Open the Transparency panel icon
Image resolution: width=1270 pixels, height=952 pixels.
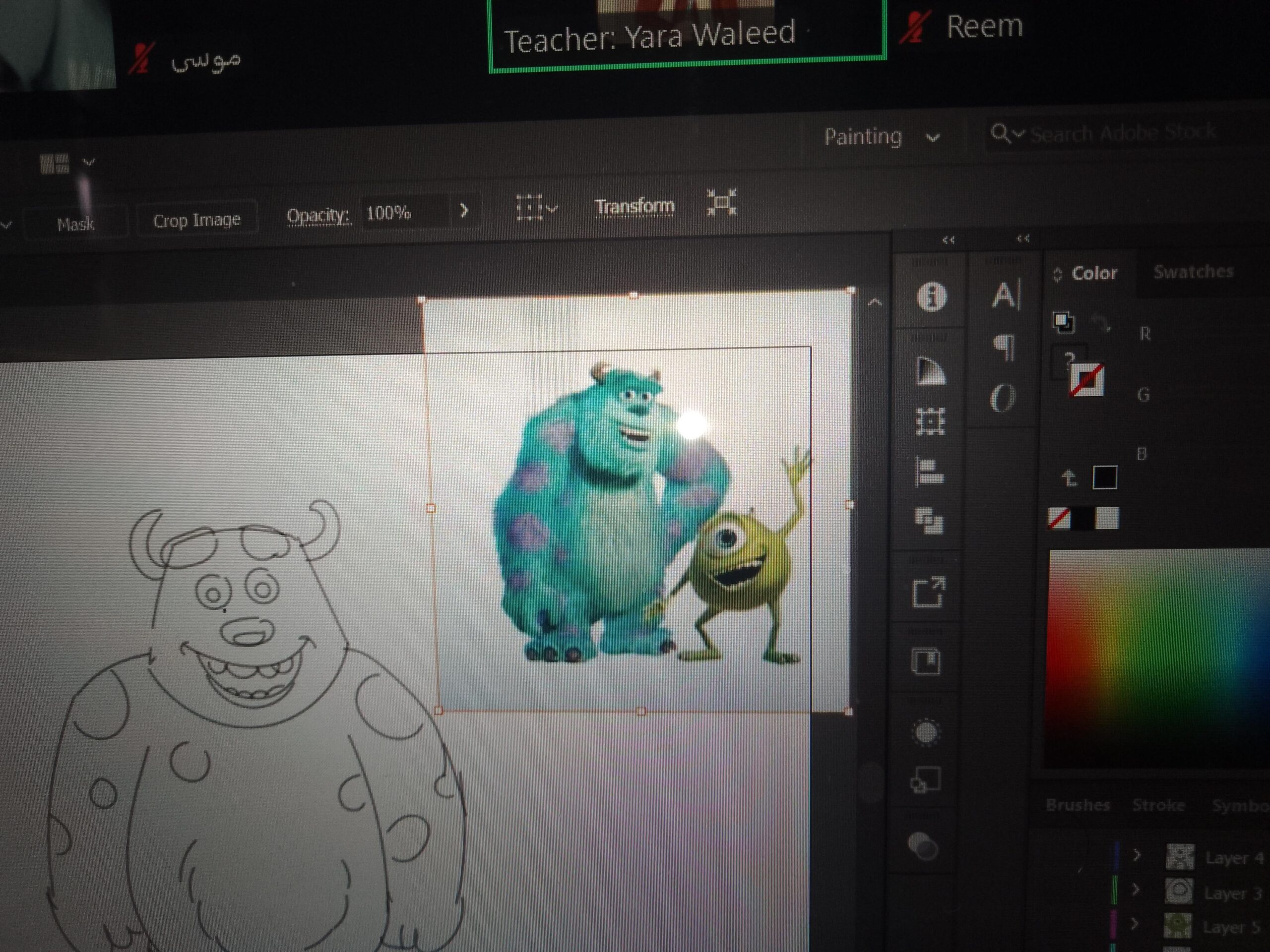coord(923,847)
